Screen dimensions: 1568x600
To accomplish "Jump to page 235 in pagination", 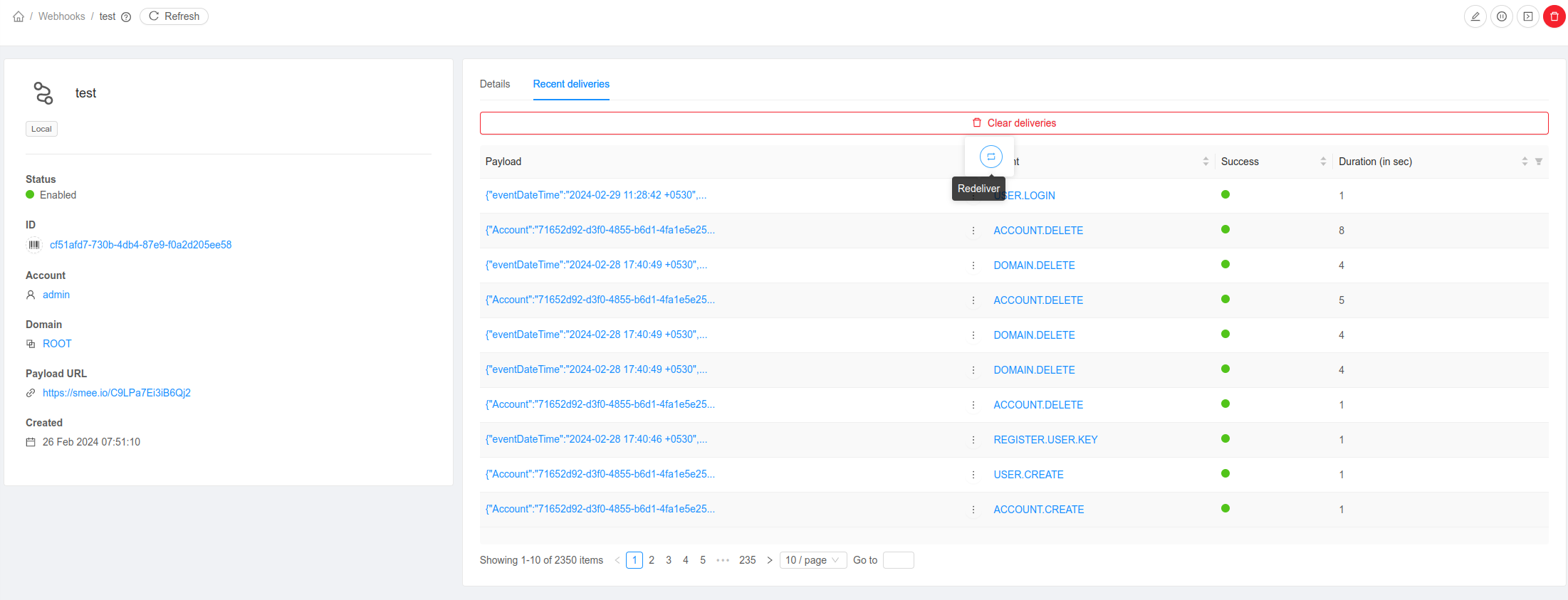I will point(747,560).
